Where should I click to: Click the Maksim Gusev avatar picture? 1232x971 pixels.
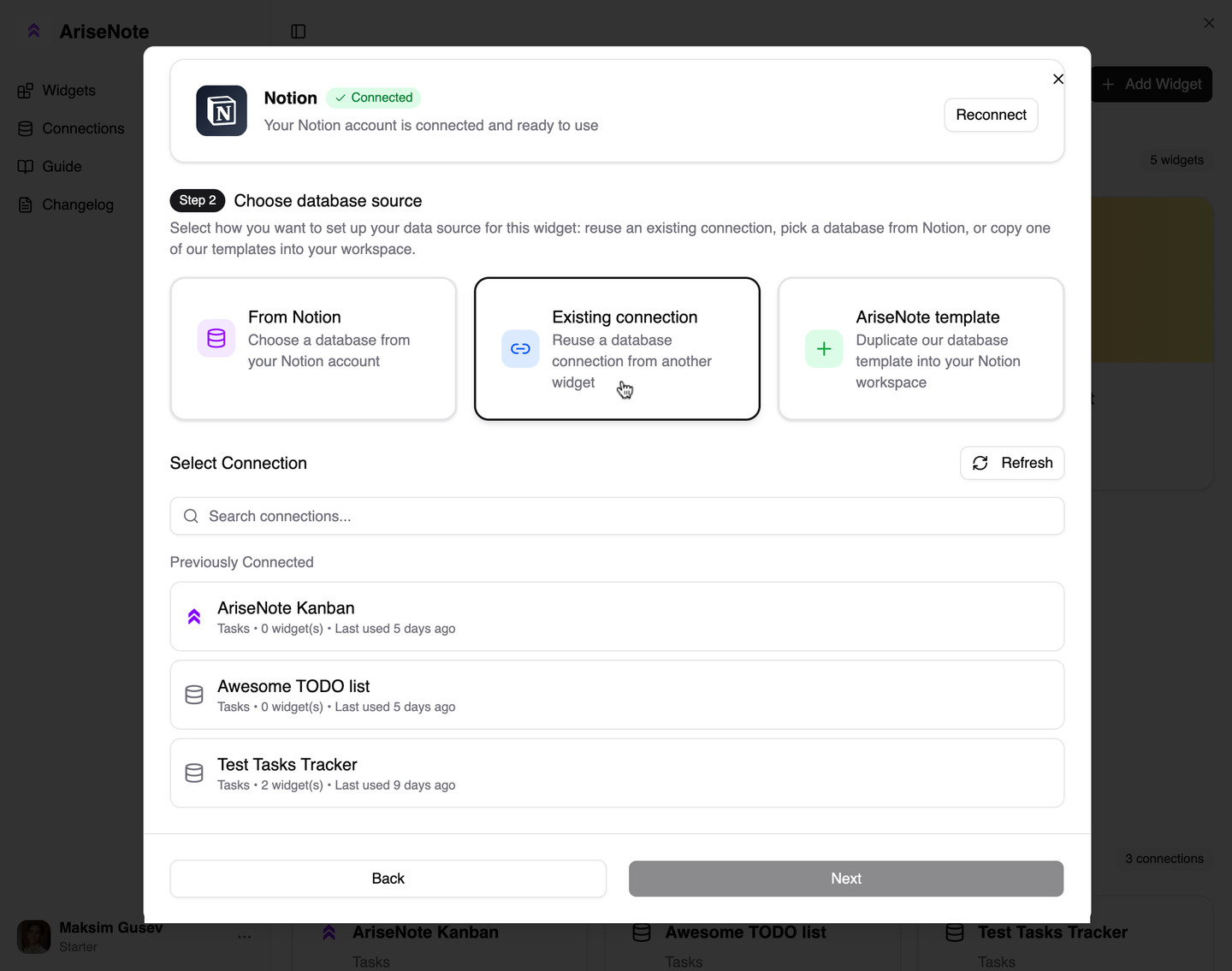(x=34, y=937)
